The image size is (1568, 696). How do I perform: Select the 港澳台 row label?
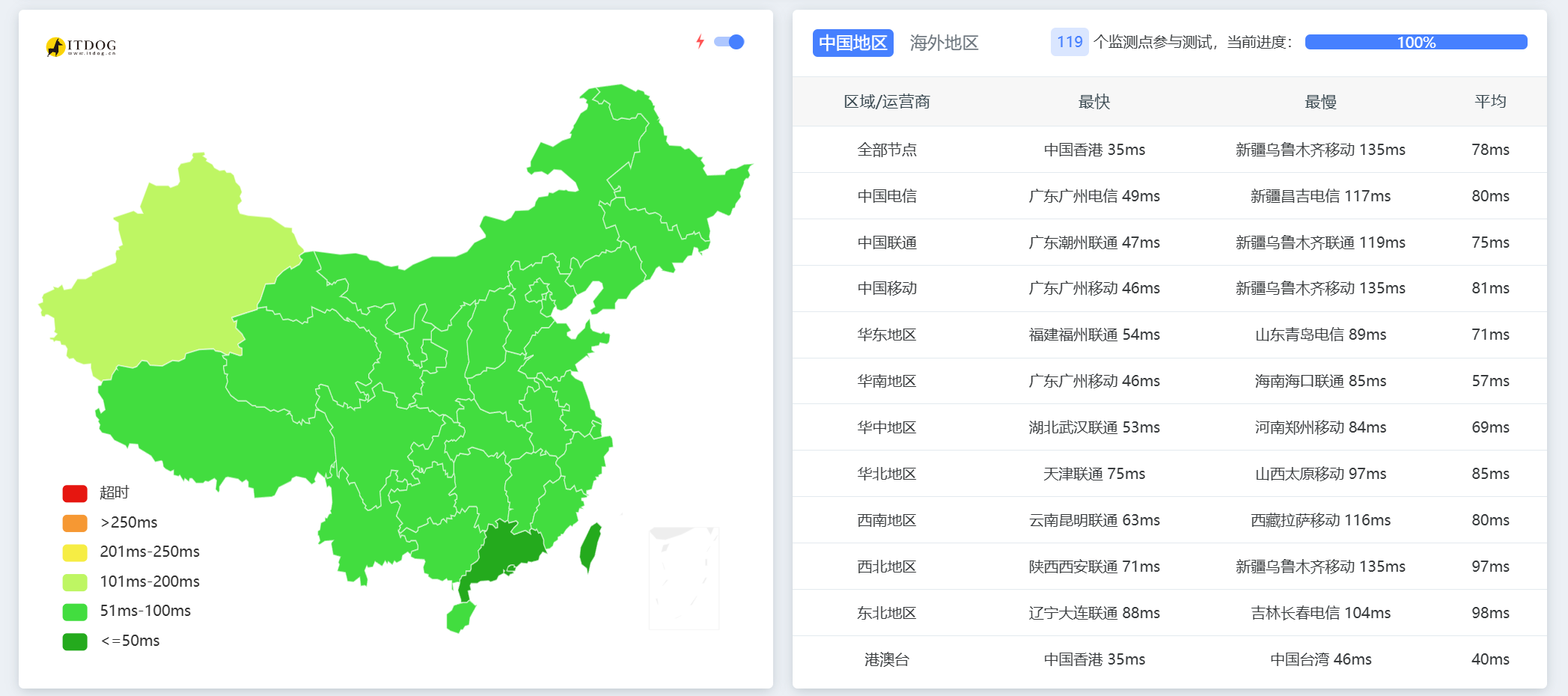point(887,659)
